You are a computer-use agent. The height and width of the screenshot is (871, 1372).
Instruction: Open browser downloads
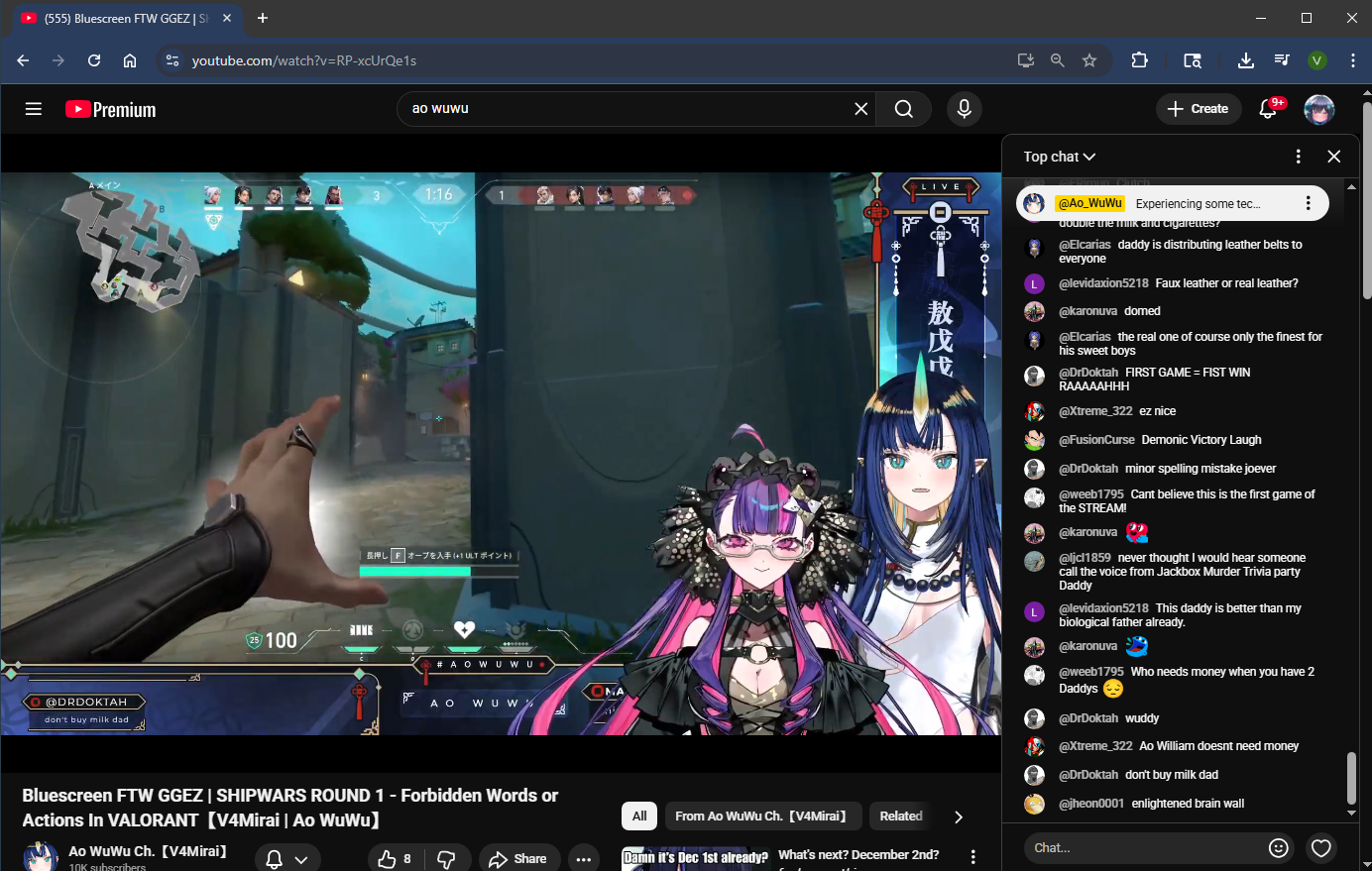(1246, 60)
